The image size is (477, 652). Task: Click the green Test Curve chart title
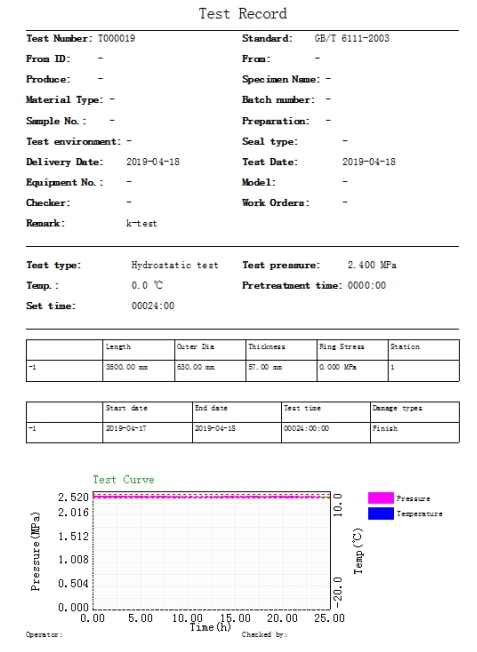[124, 479]
